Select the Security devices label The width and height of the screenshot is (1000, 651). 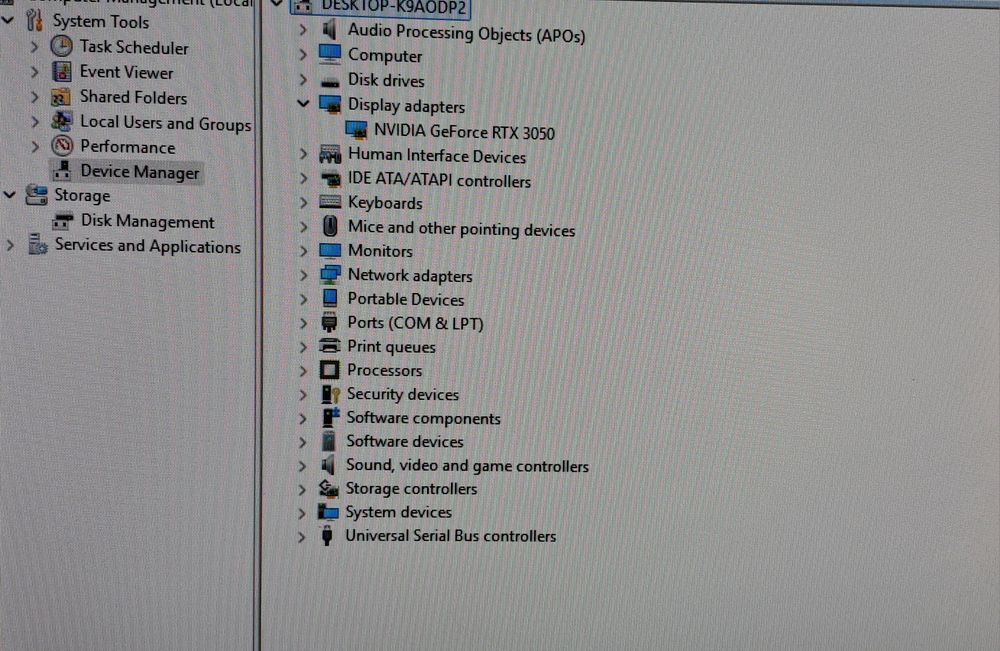pos(402,394)
